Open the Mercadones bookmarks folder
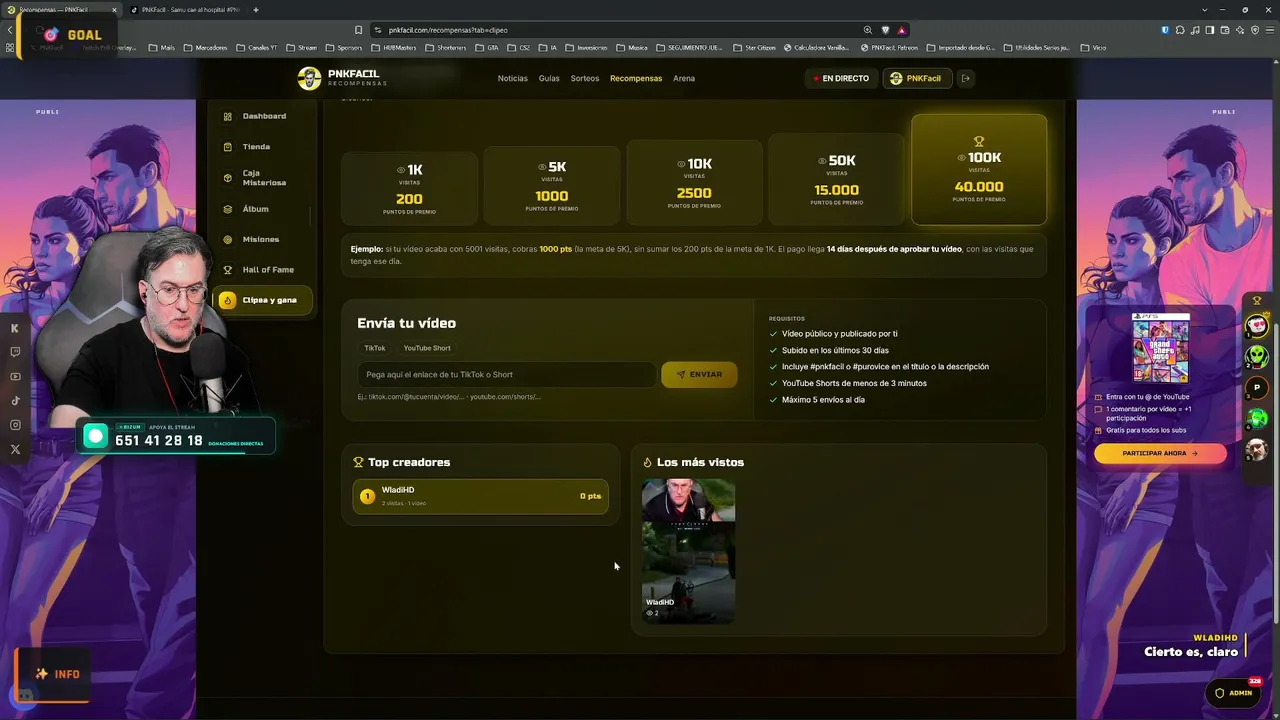Image resolution: width=1280 pixels, height=720 pixels. [205, 48]
